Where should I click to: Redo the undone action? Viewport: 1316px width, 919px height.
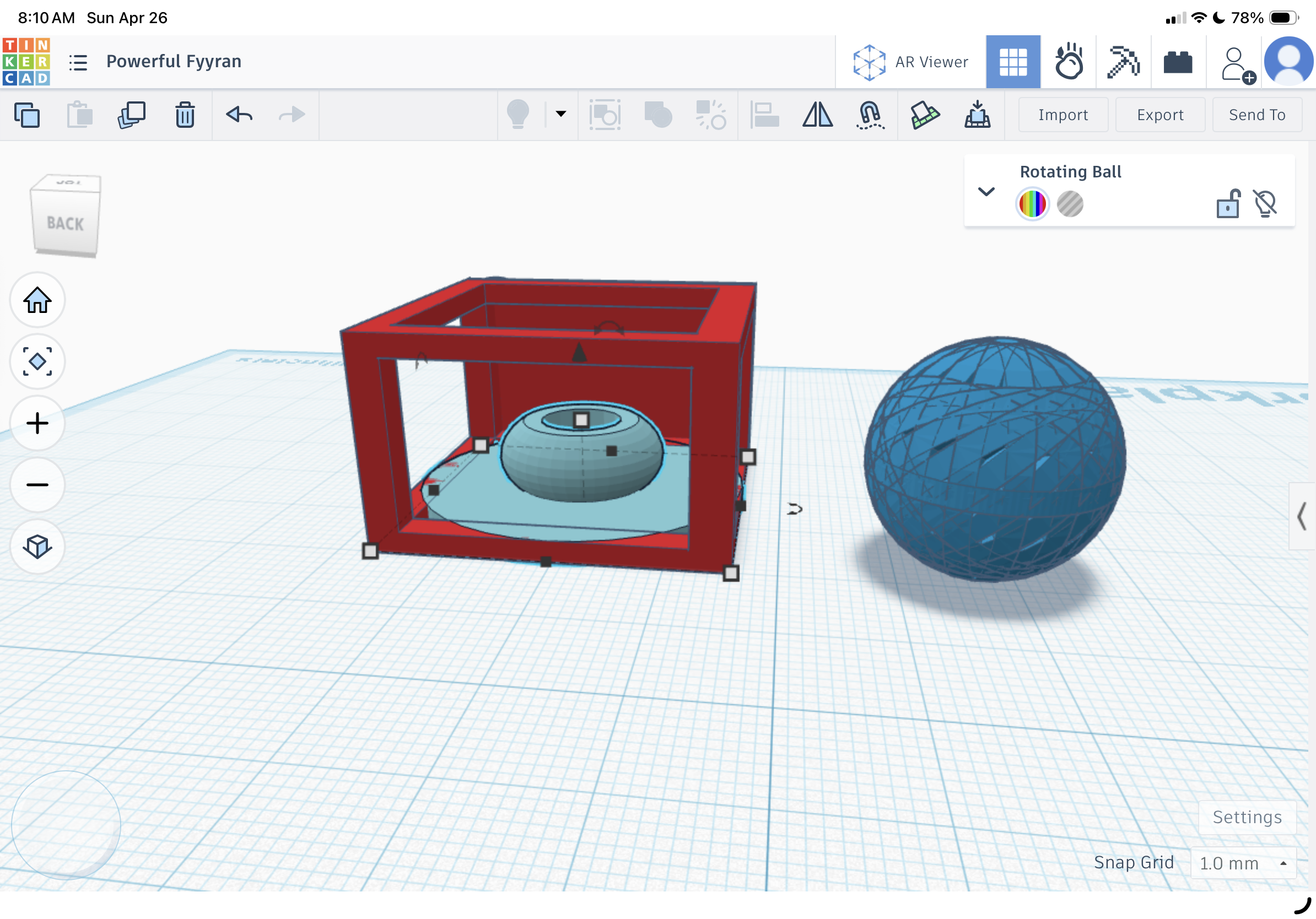(292, 115)
